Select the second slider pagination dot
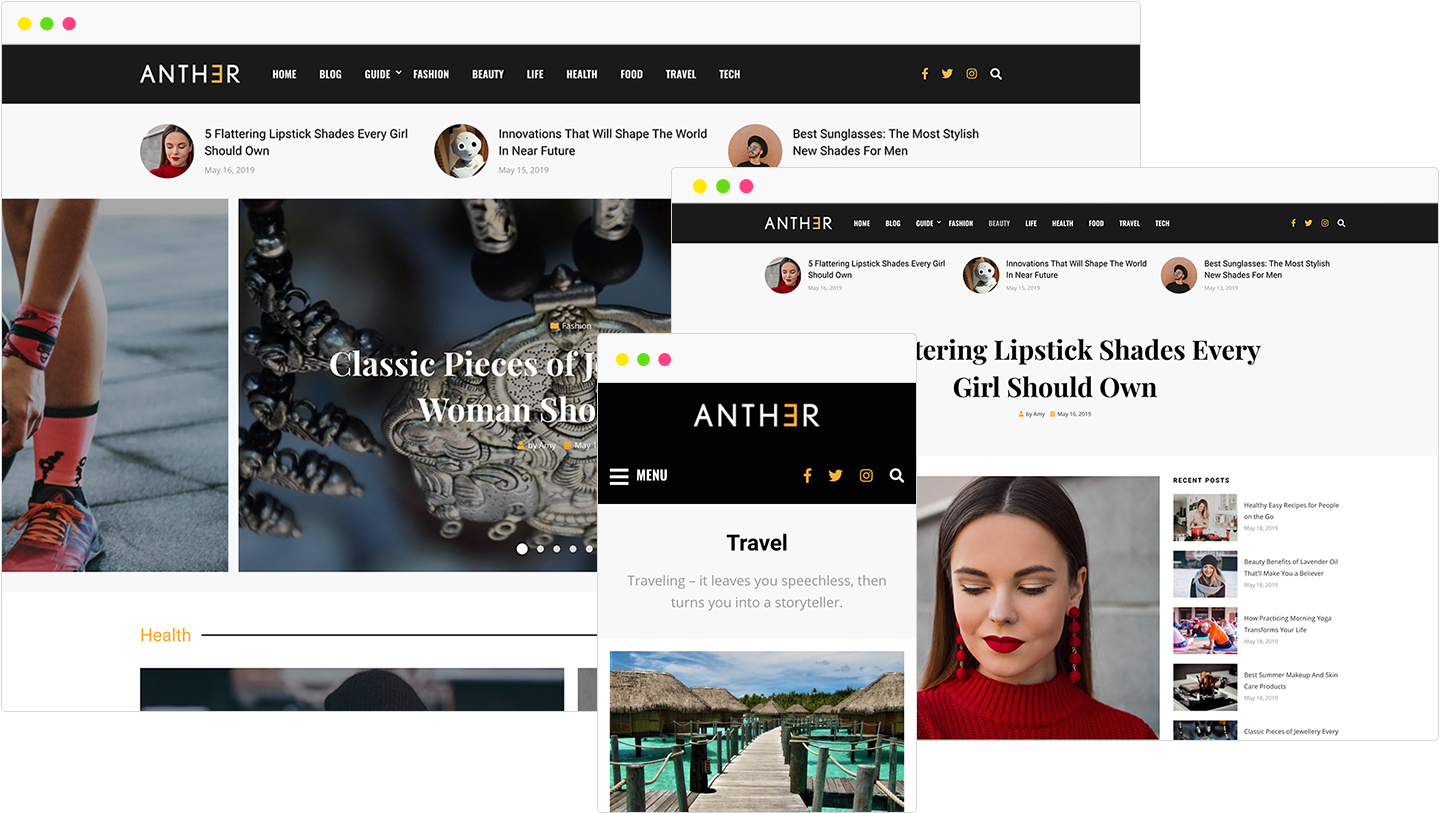The width and height of the screenshot is (1440, 813). point(540,549)
